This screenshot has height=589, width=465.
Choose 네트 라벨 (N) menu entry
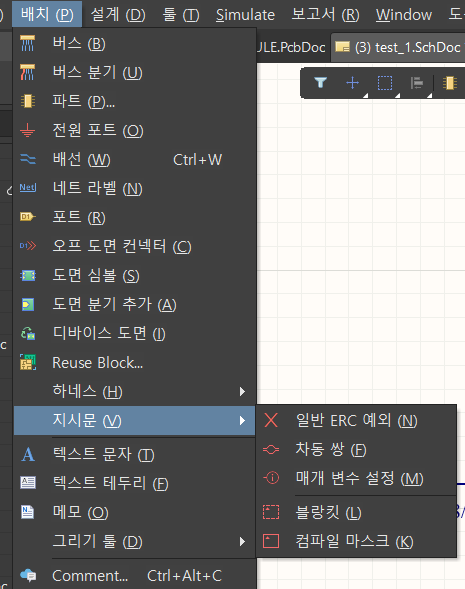tap(134, 188)
